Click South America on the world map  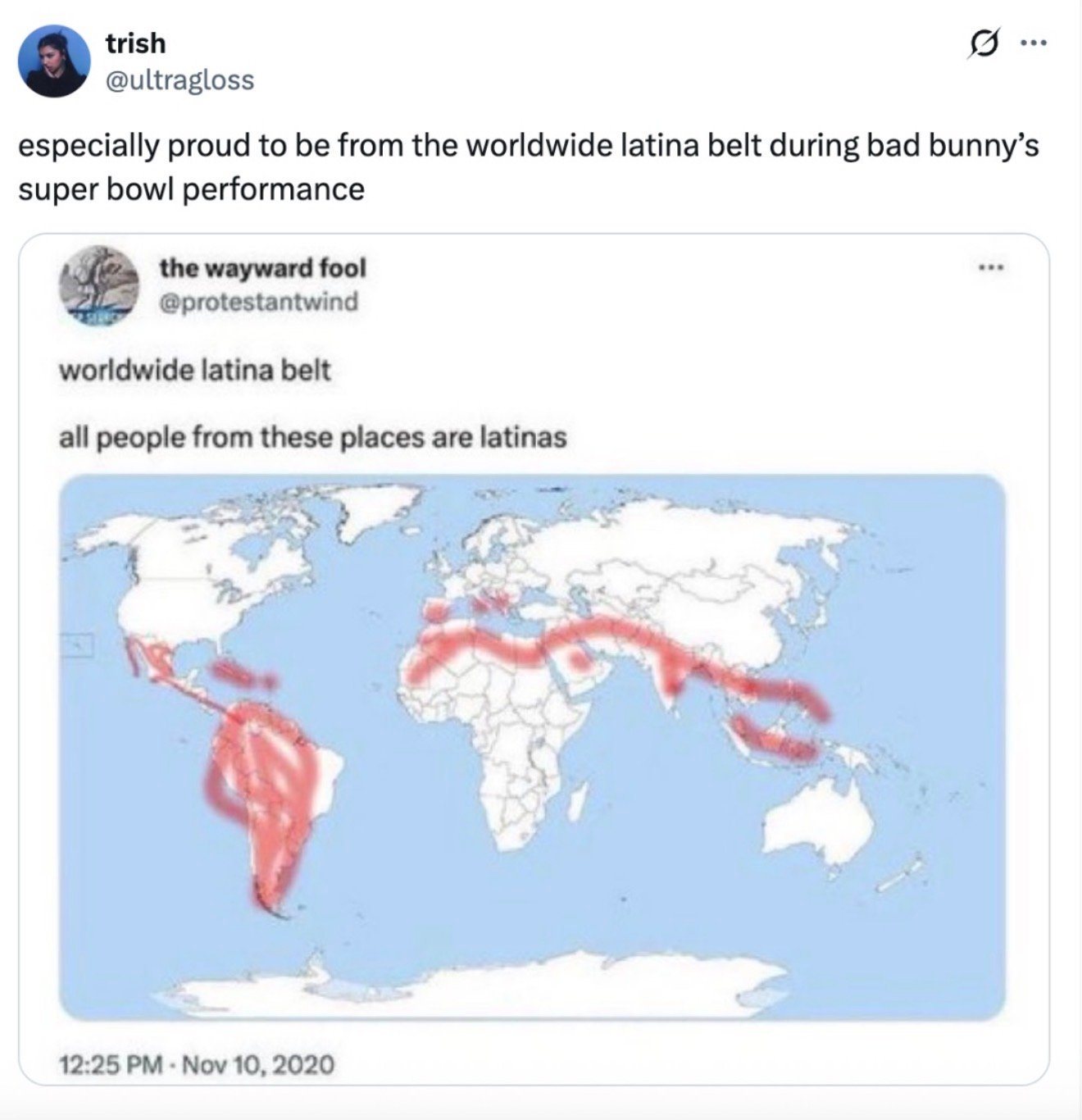point(270,779)
